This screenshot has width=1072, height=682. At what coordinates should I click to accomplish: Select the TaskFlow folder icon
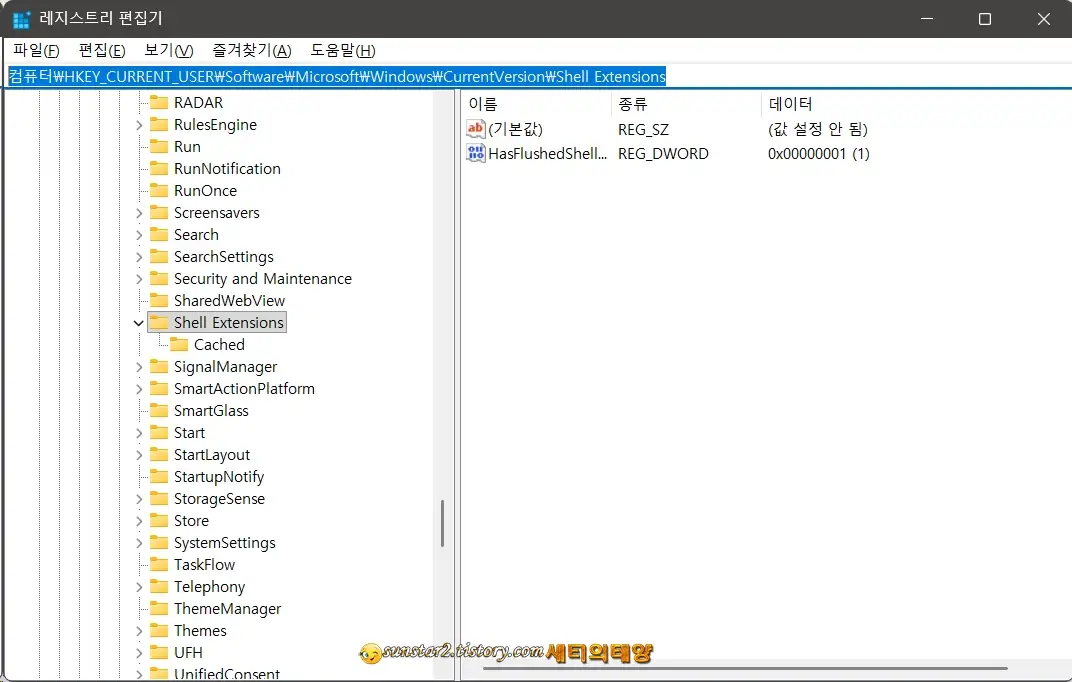pos(159,564)
